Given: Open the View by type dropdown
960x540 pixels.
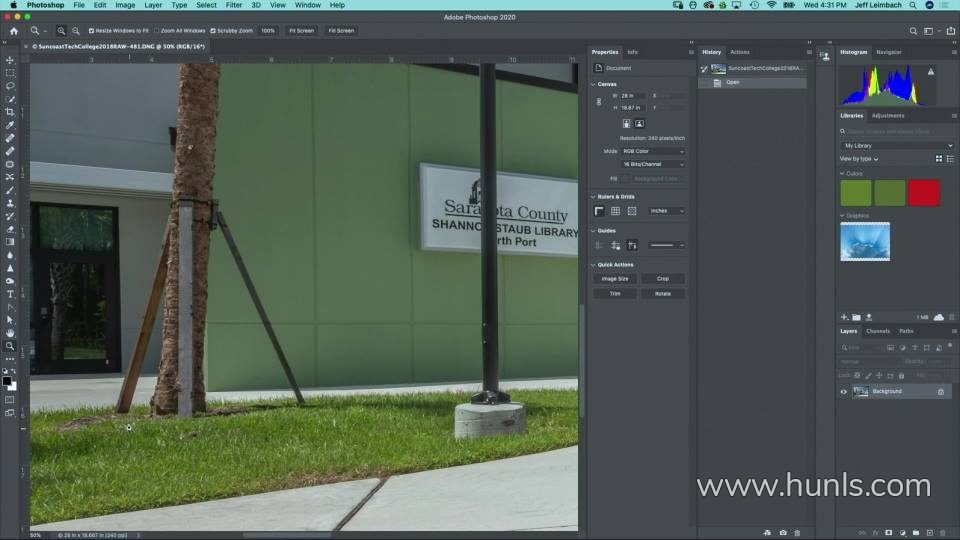Looking at the screenshot, I should pos(859,159).
